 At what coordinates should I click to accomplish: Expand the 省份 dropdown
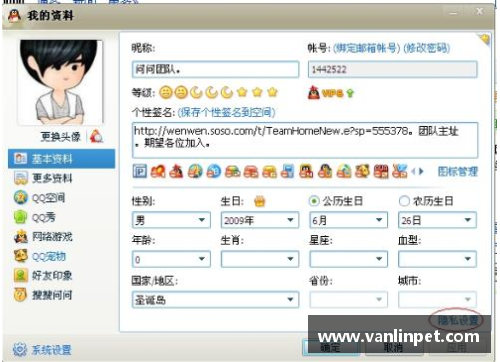tap(349, 300)
